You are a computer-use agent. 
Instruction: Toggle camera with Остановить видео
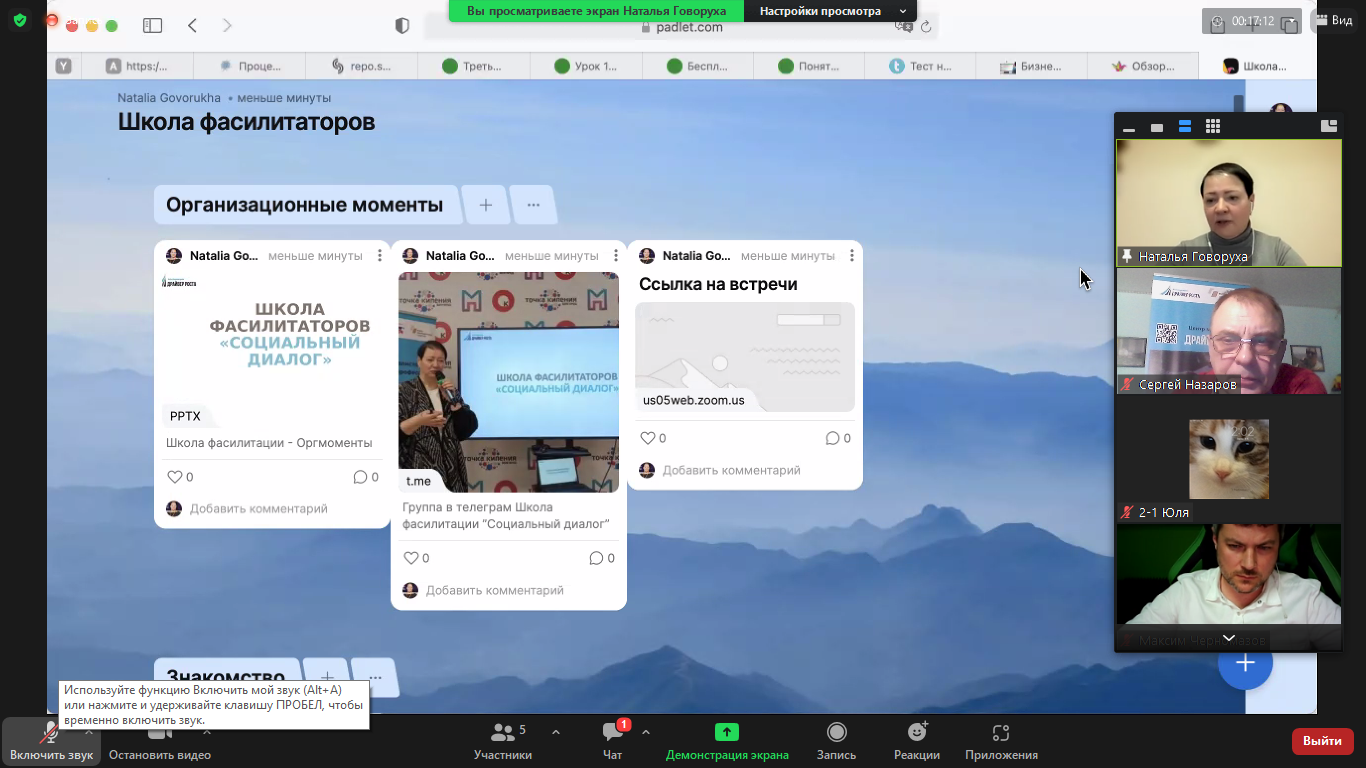point(160,740)
